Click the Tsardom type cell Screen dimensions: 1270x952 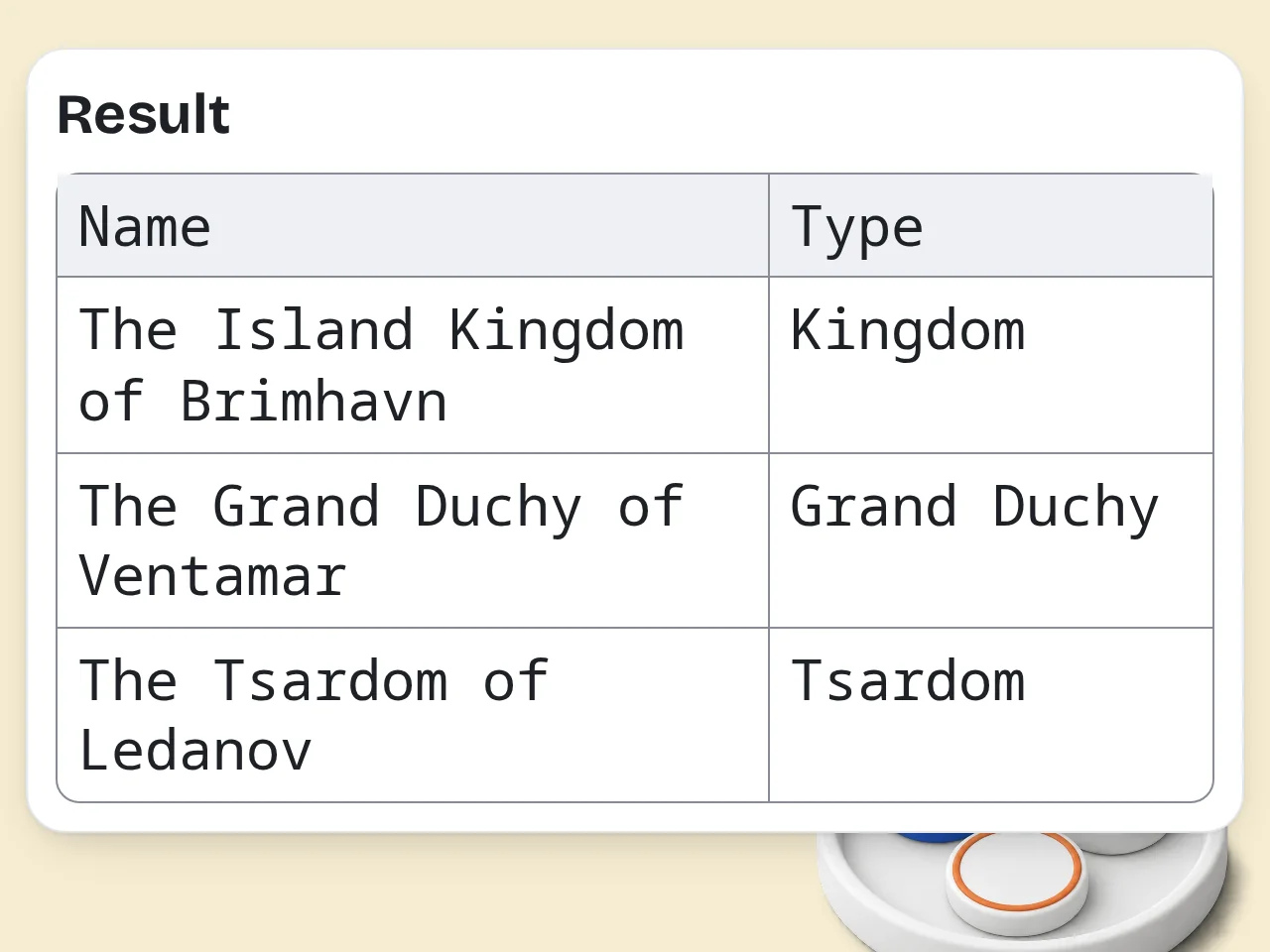(x=991, y=715)
